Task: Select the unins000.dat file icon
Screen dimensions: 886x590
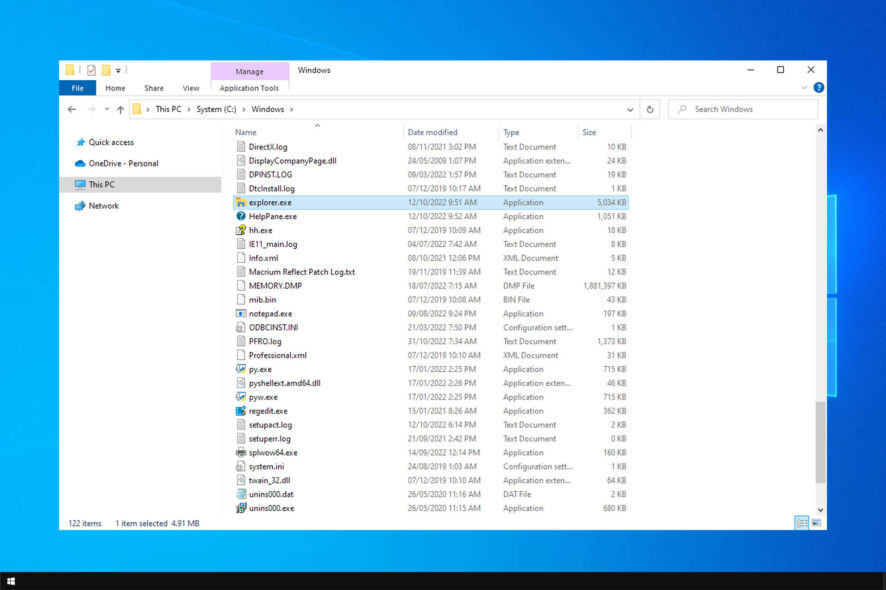Action: tap(241, 494)
